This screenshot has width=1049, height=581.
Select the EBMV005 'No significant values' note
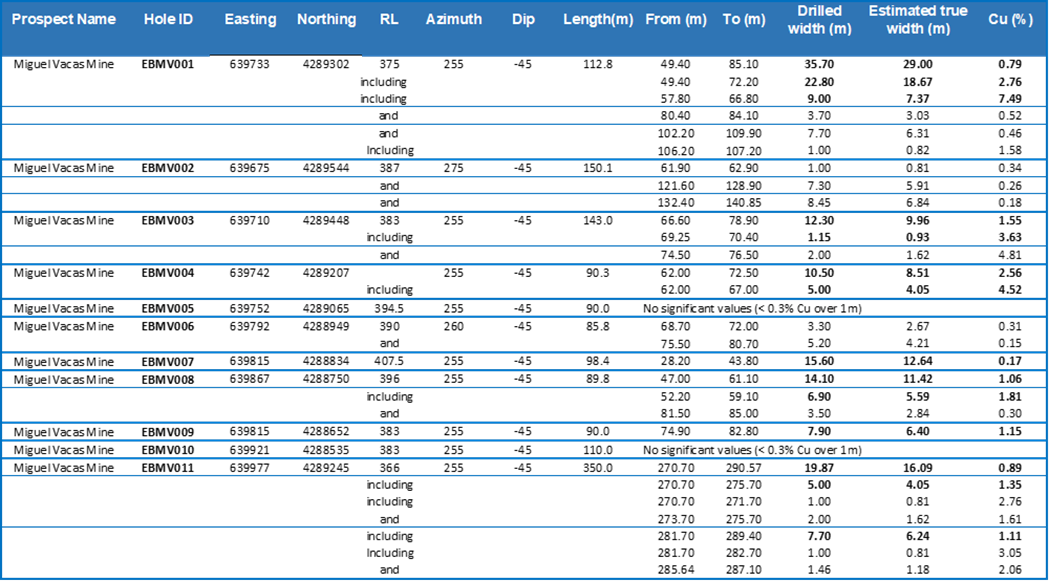click(x=752, y=309)
